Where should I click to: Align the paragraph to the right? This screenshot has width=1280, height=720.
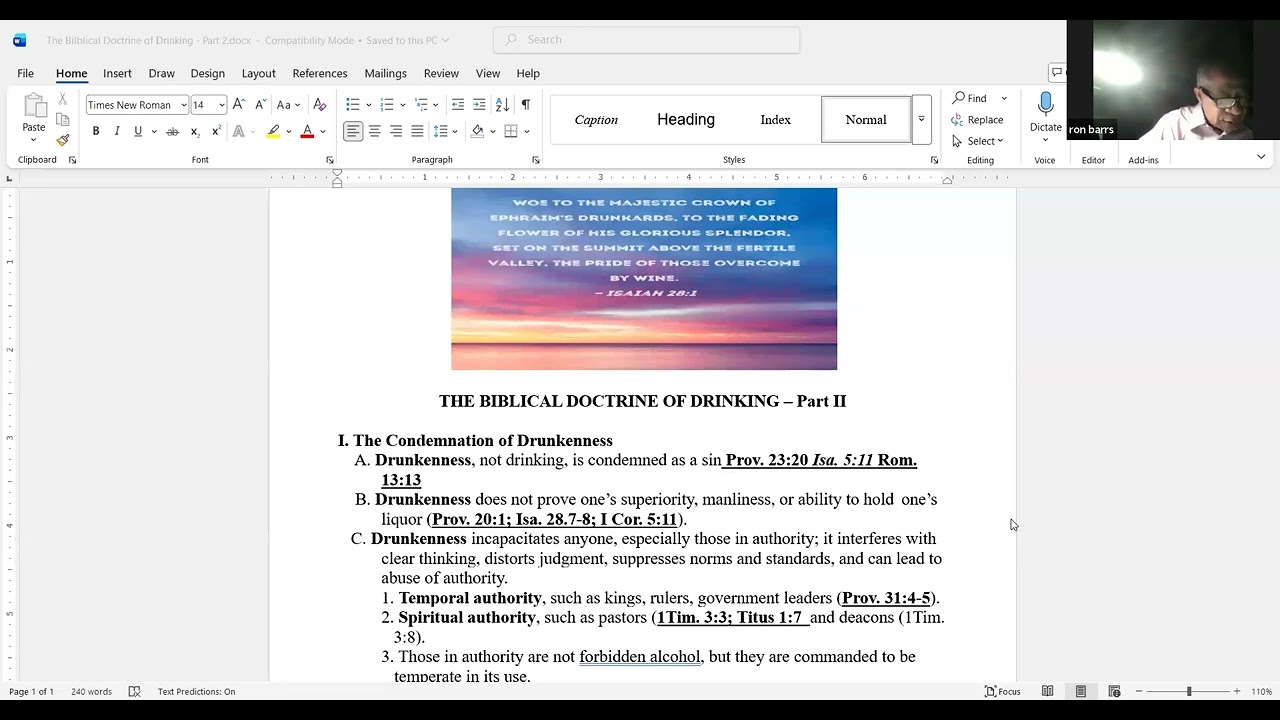pyautogui.click(x=396, y=132)
